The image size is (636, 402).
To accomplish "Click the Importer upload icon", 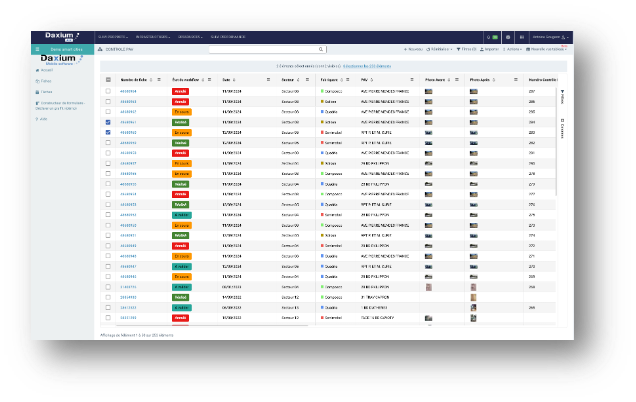I will pyautogui.click(x=482, y=48).
